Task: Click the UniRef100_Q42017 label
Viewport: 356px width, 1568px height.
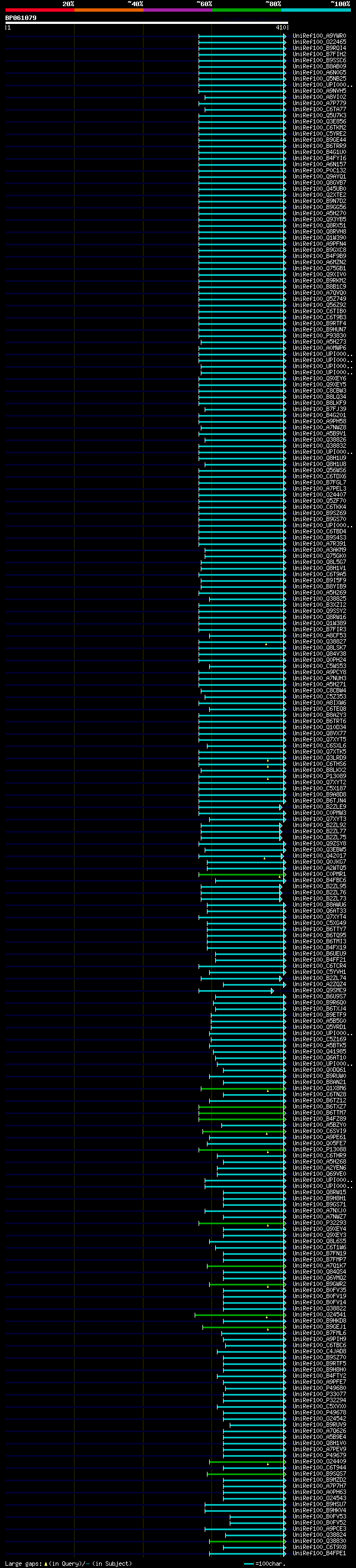Action: pyautogui.click(x=319, y=856)
